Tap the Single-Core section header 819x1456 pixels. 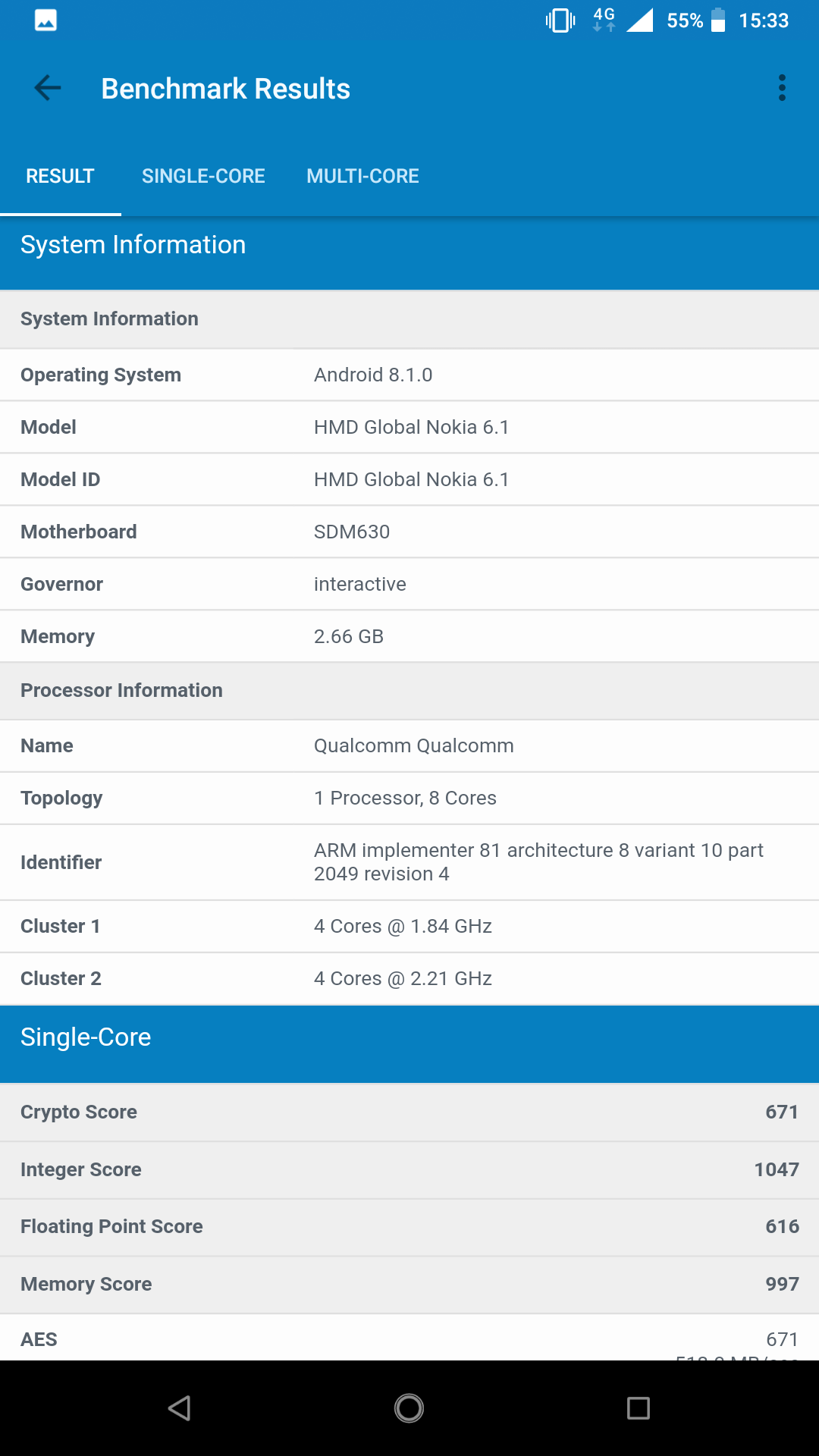[x=409, y=1037]
